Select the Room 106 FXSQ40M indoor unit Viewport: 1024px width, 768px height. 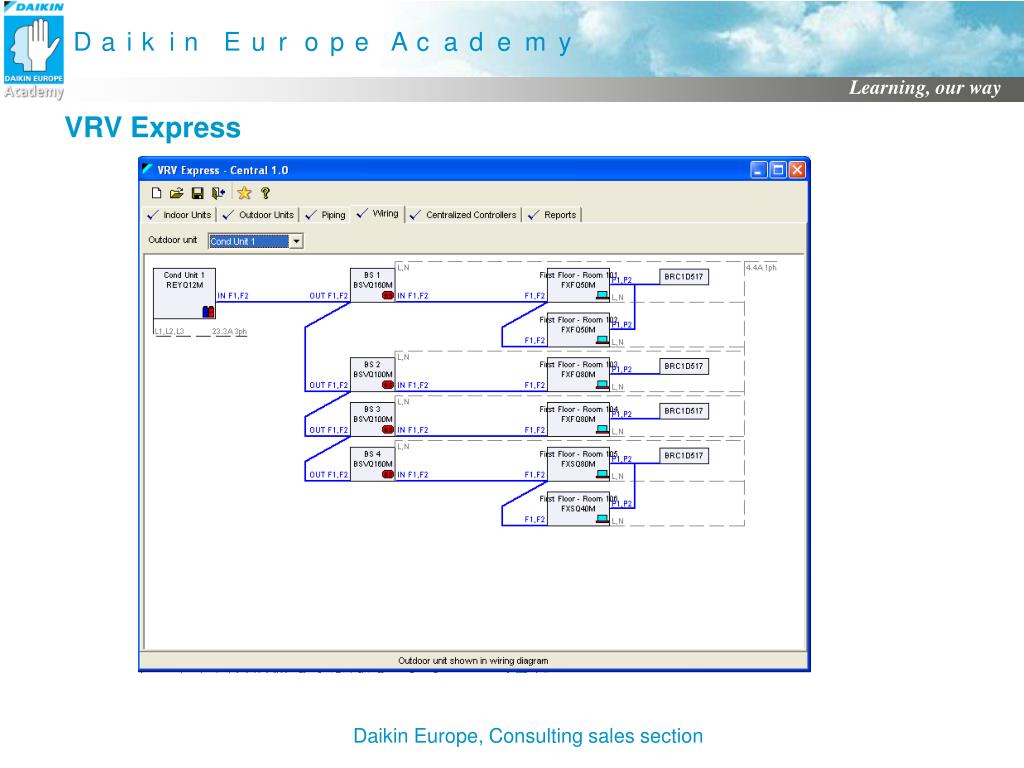point(578,508)
